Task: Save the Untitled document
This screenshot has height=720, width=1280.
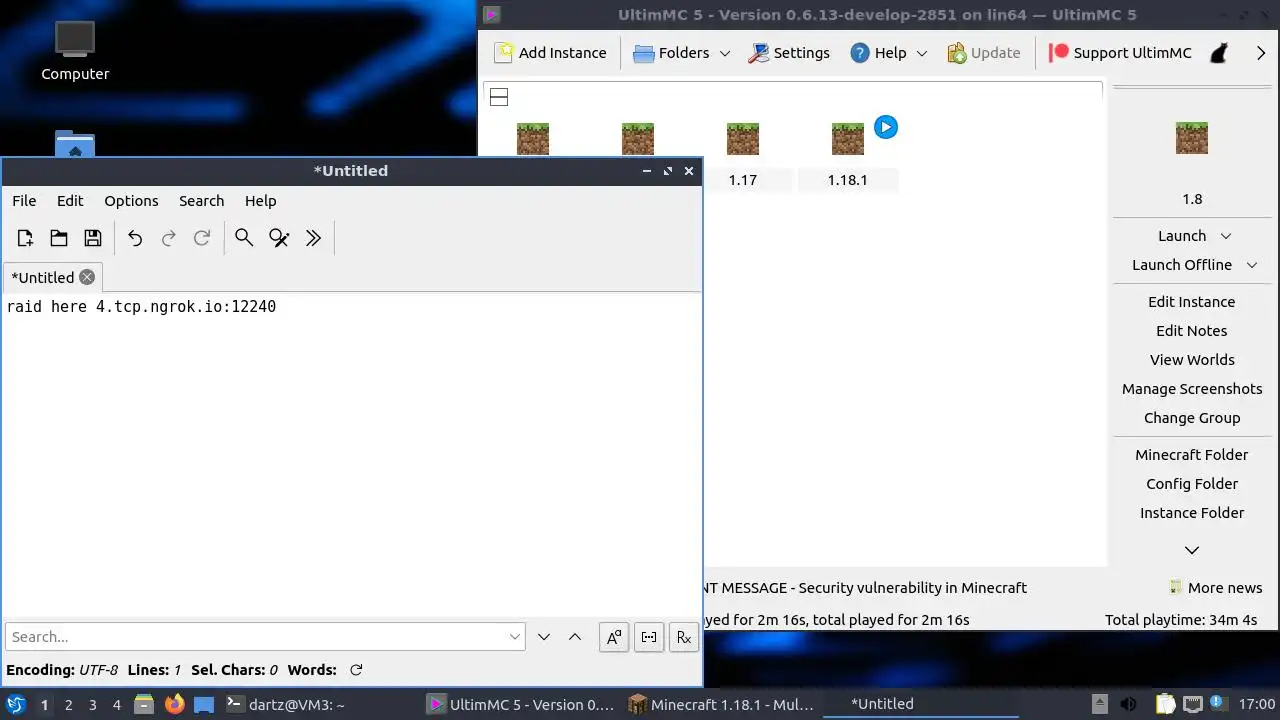Action: click(x=93, y=238)
